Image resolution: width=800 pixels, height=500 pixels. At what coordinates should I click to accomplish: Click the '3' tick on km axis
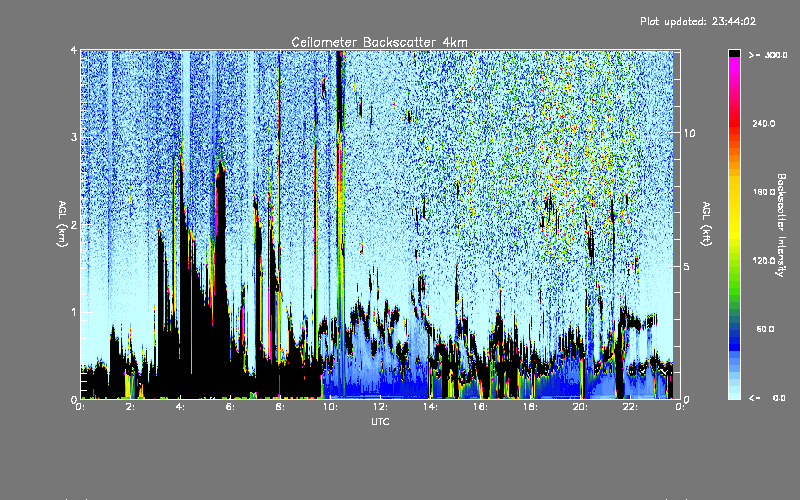tap(74, 137)
